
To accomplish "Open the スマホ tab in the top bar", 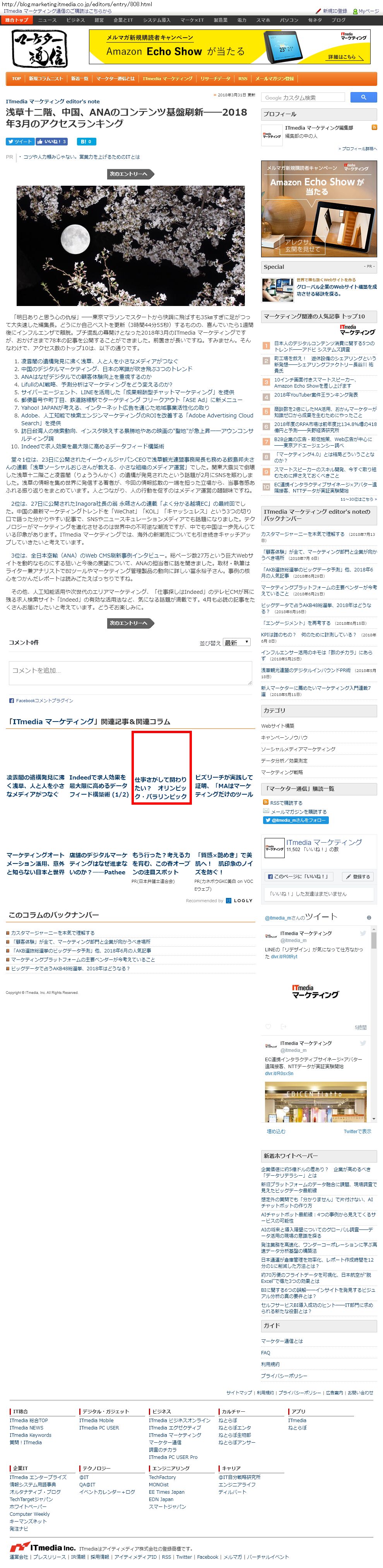I will point(263,20).
